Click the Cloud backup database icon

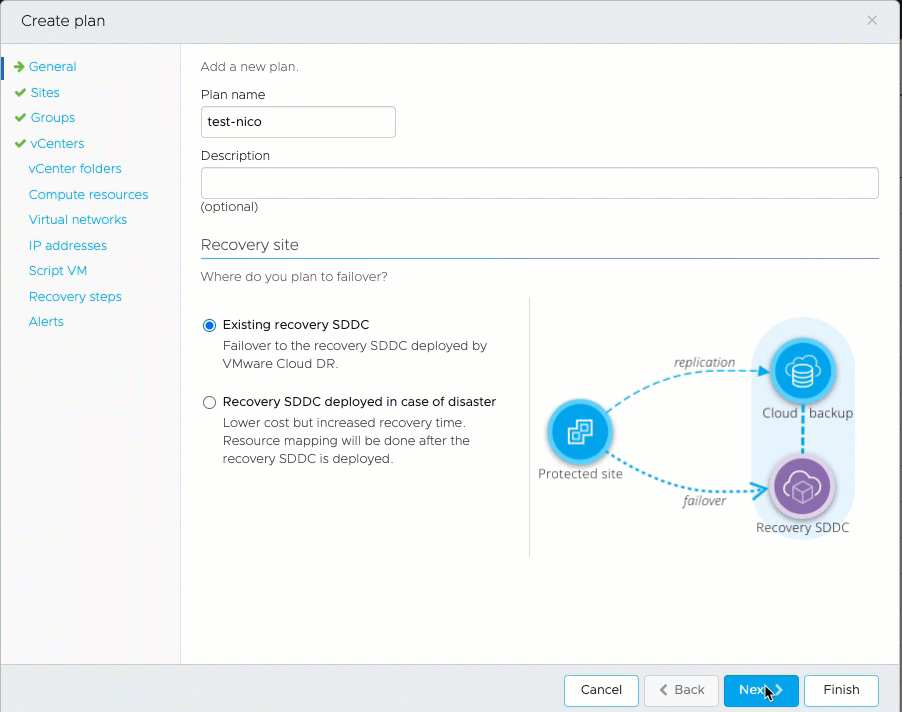(802, 372)
